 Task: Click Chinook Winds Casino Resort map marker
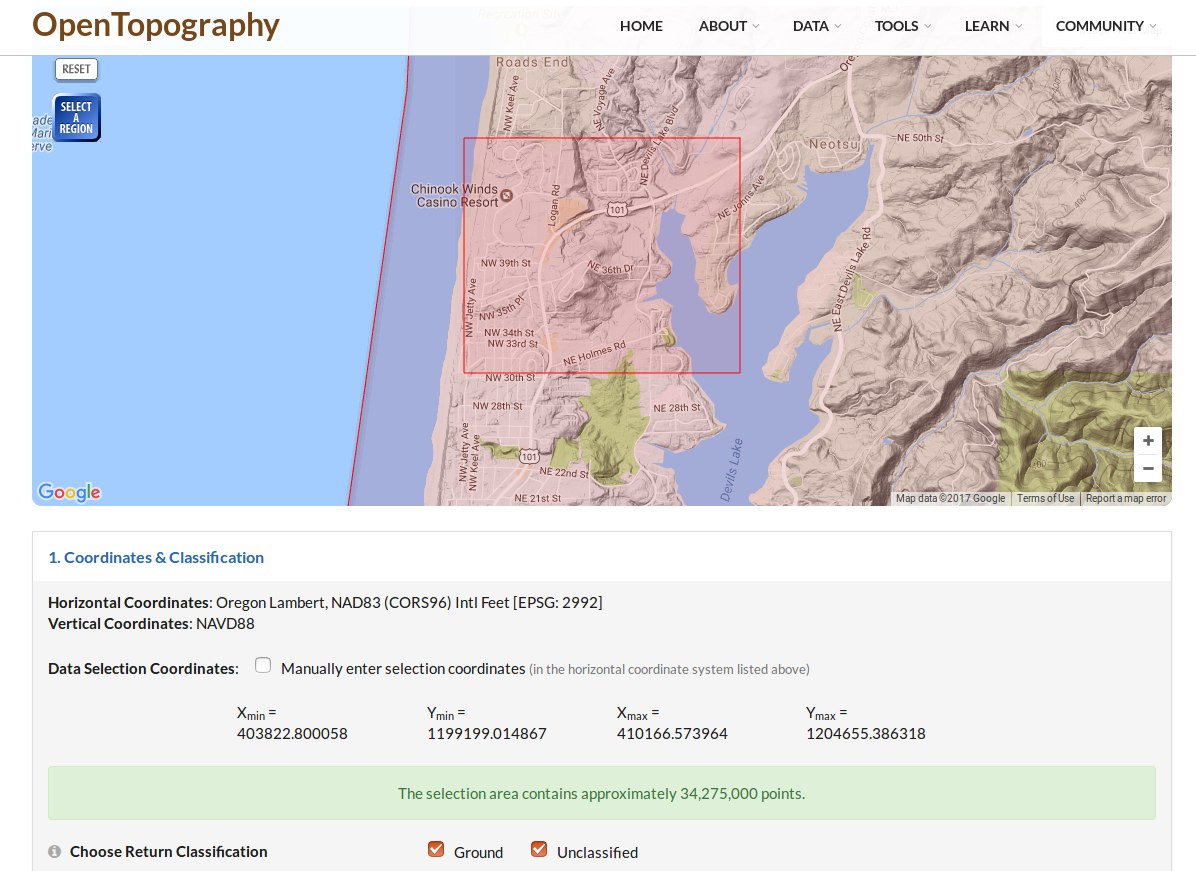506,195
